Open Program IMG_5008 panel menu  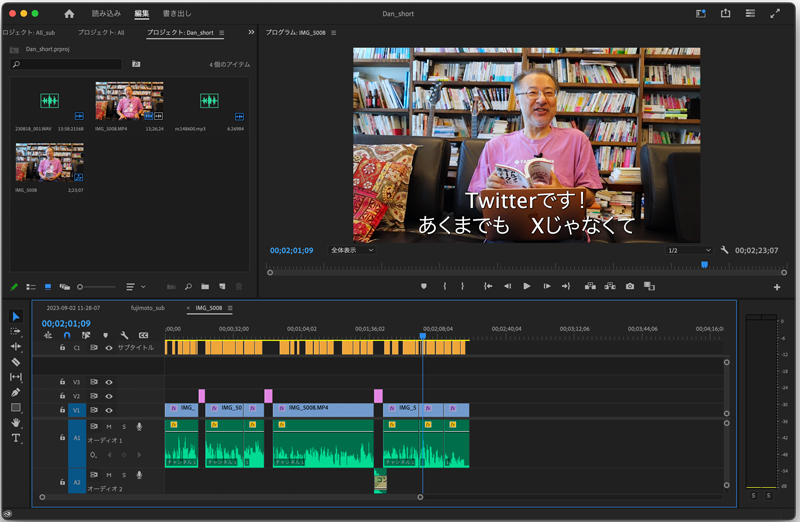click(334, 33)
